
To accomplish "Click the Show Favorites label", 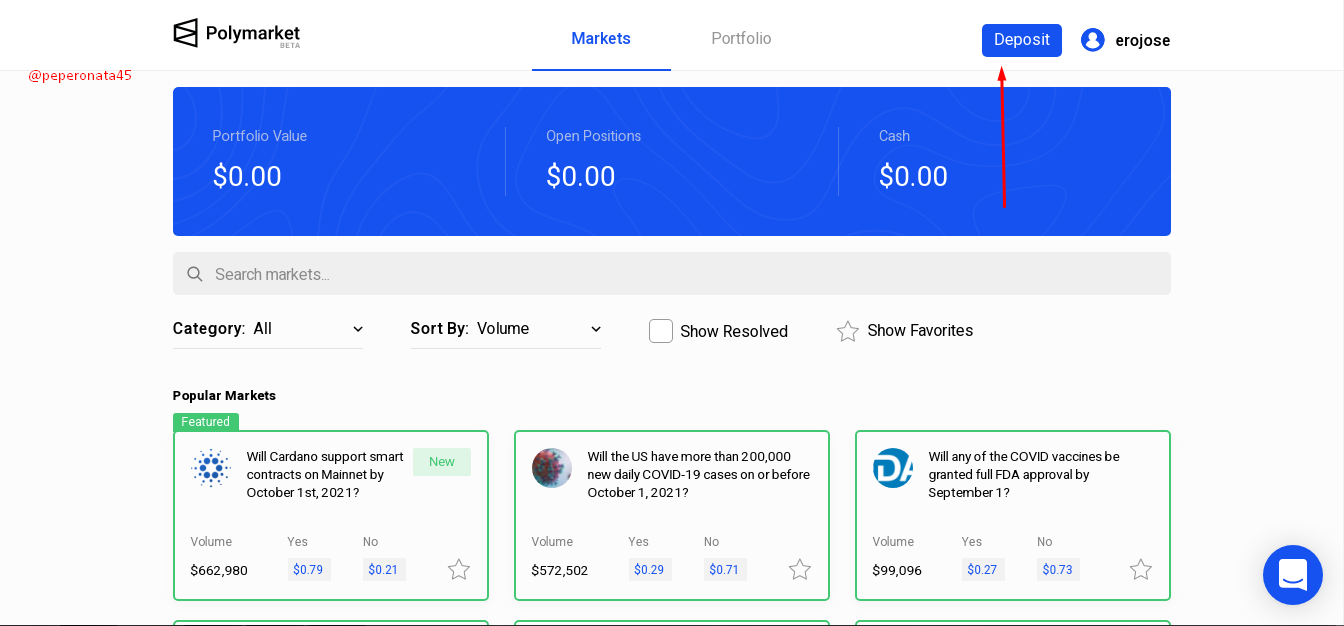I will [x=920, y=331].
